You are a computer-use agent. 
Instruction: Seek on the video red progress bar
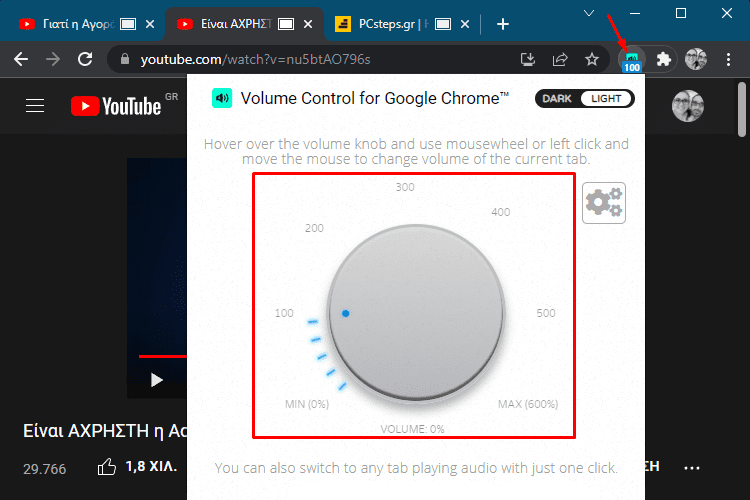(163, 356)
